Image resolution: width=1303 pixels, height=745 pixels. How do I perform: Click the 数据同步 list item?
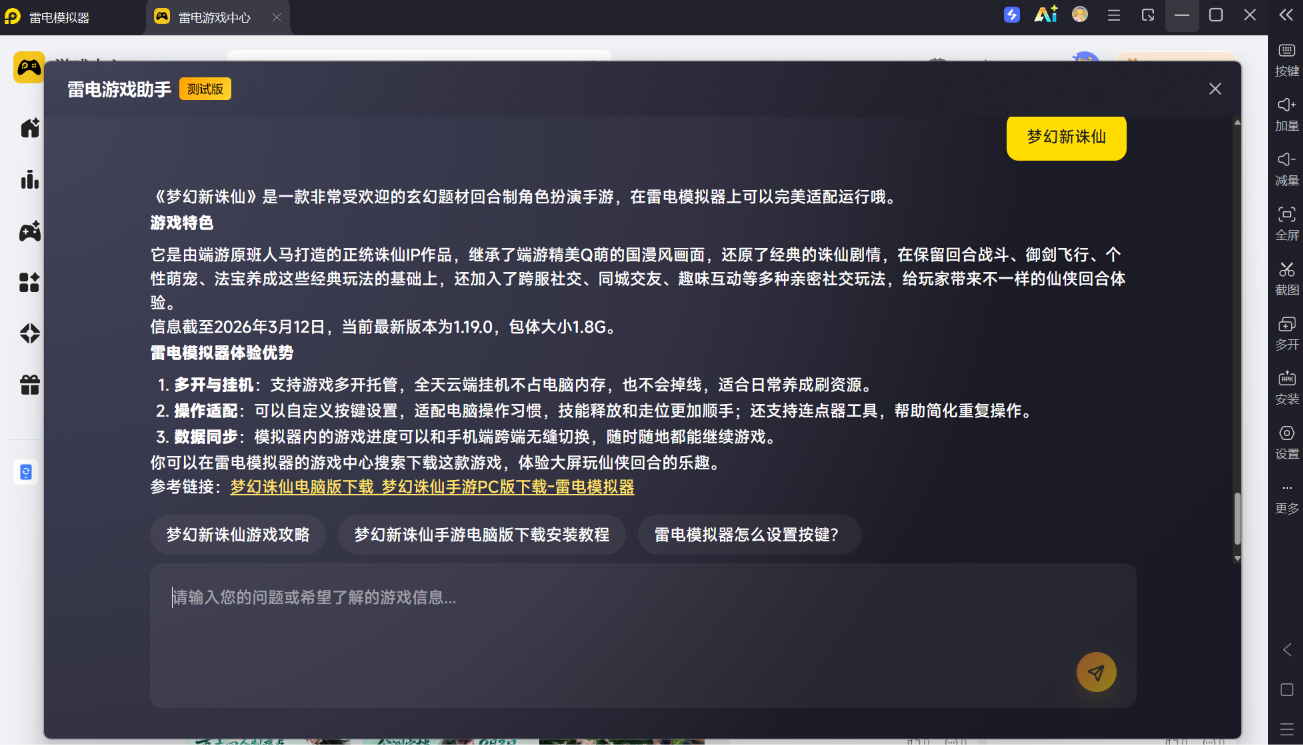pyautogui.click(x=466, y=437)
